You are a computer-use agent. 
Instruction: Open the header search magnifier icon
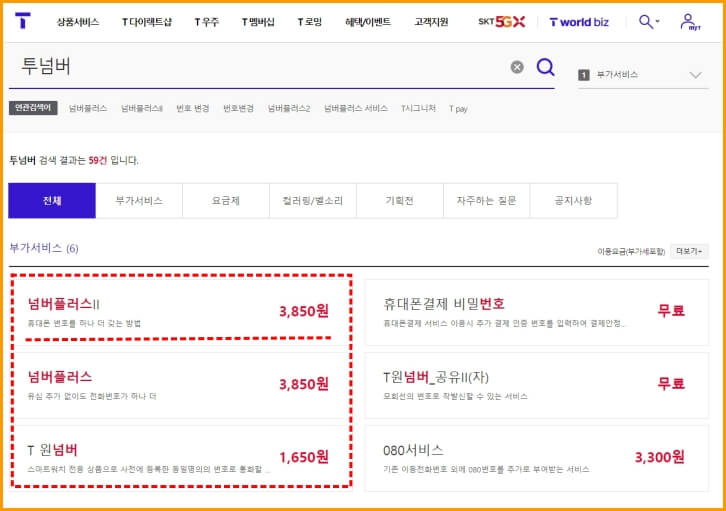(x=645, y=21)
